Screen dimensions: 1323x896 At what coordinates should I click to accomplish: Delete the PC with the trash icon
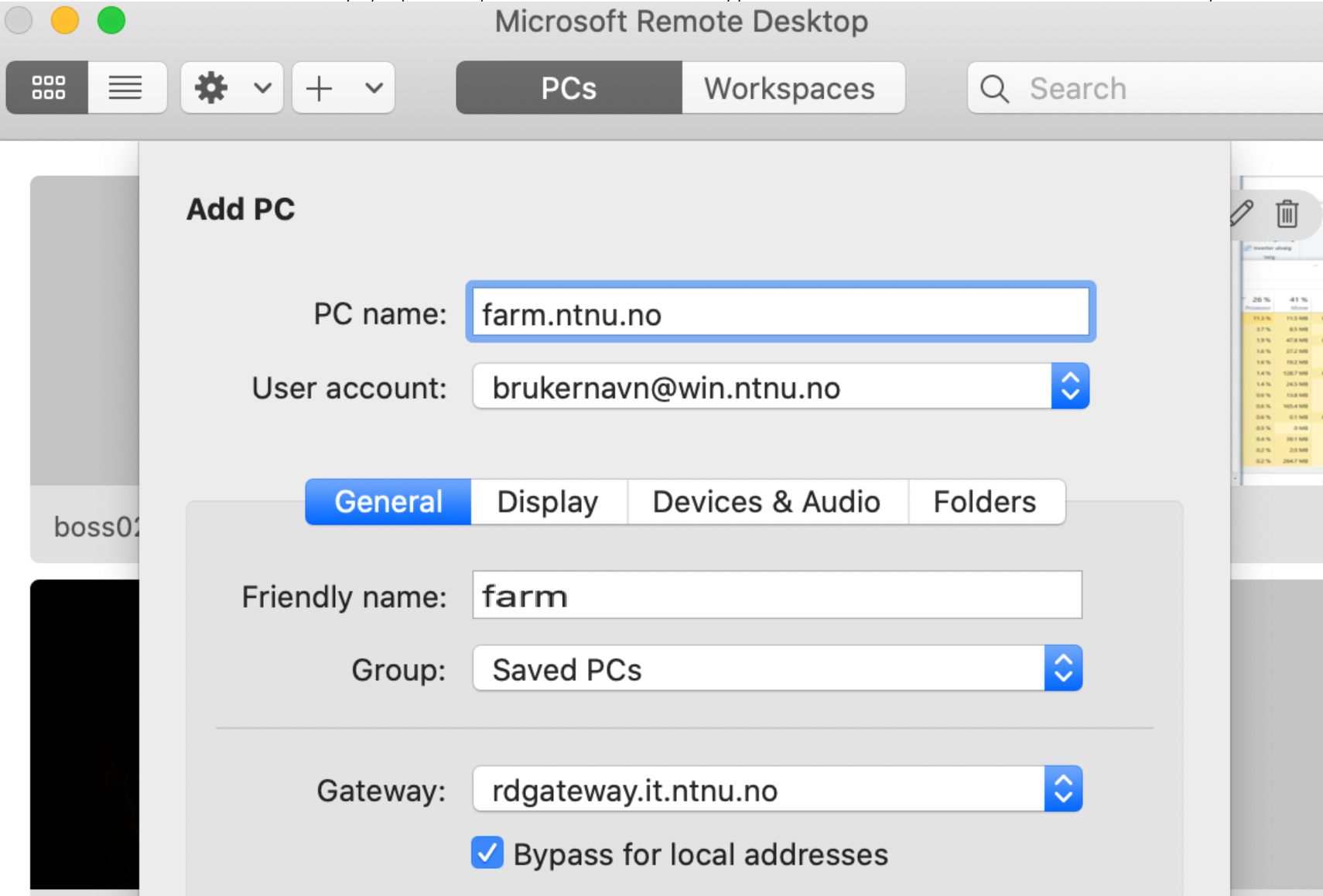[1287, 213]
